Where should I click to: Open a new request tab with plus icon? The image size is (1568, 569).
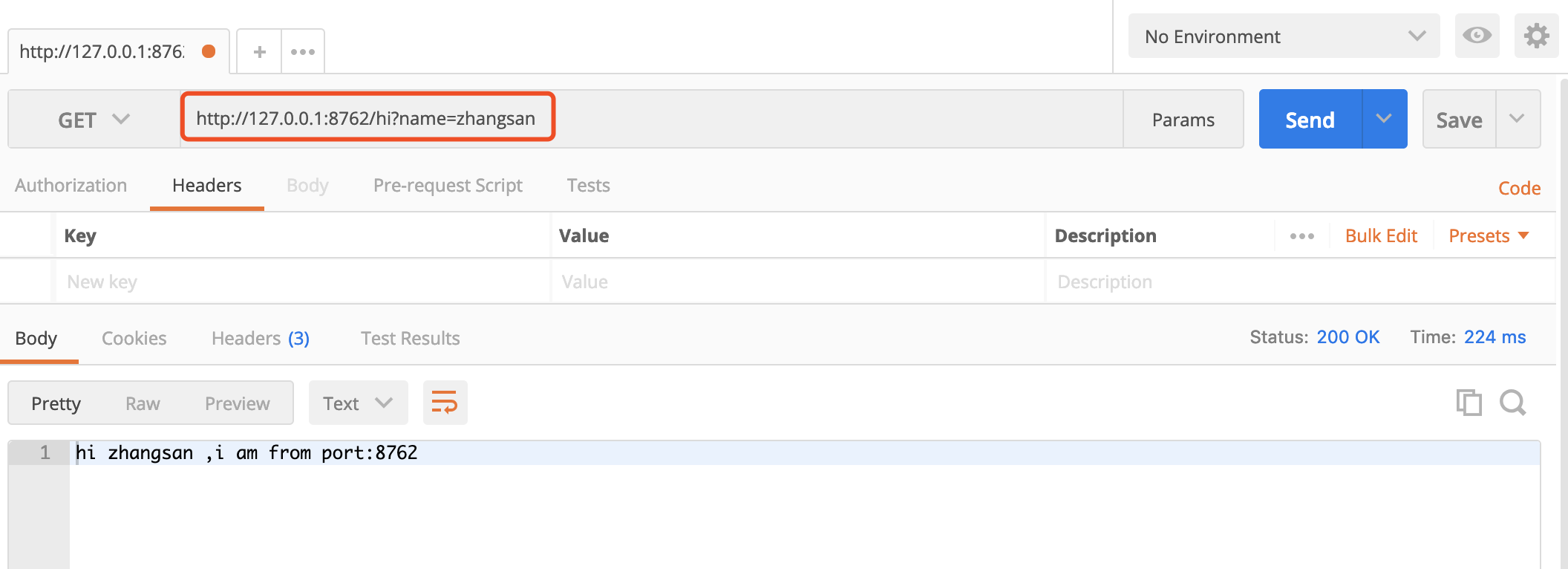point(259,52)
